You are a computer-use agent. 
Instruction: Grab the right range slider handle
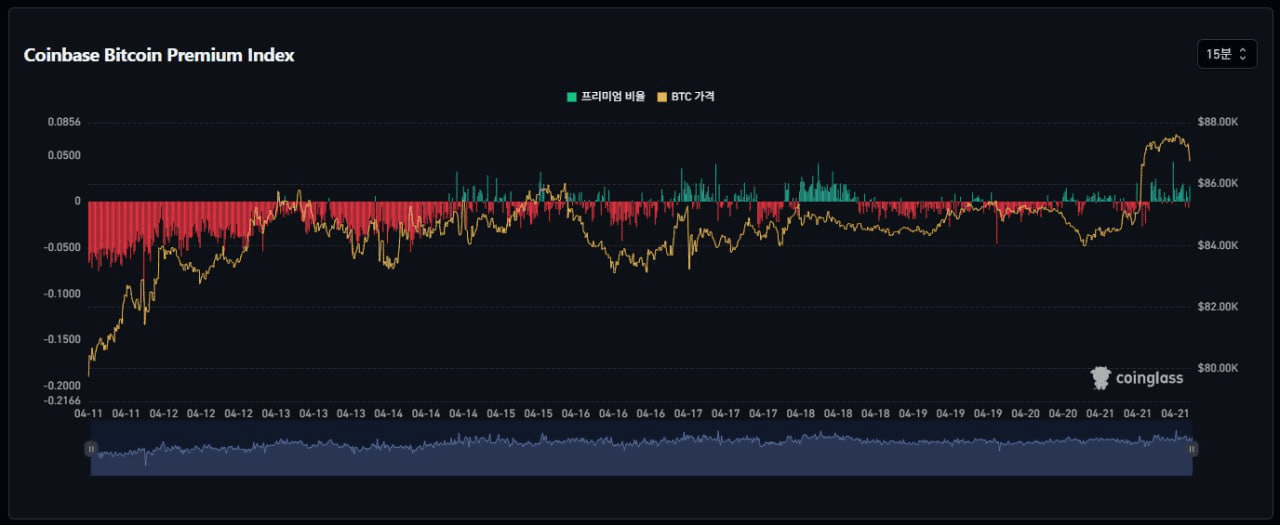point(1192,449)
